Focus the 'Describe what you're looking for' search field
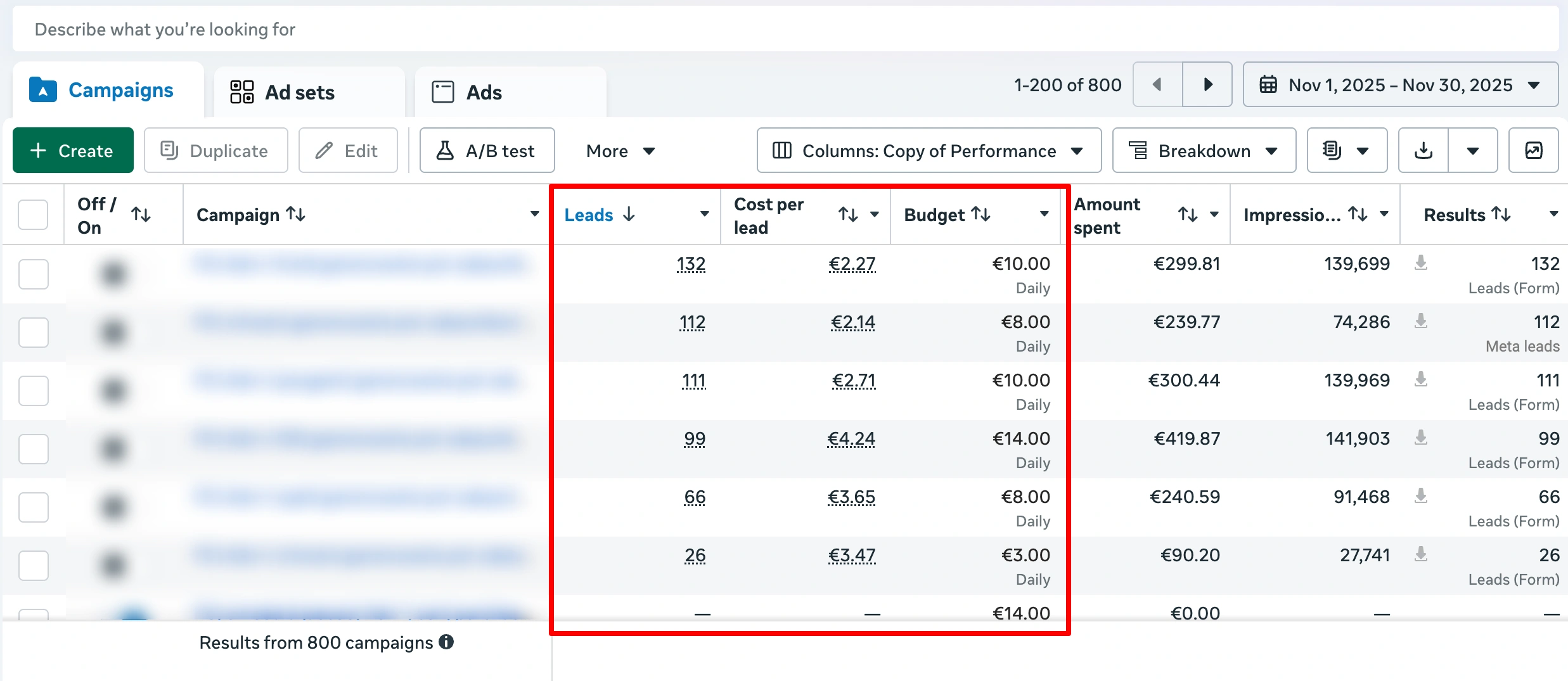This screenshot has height=681, width=1568. coord(785,29)
